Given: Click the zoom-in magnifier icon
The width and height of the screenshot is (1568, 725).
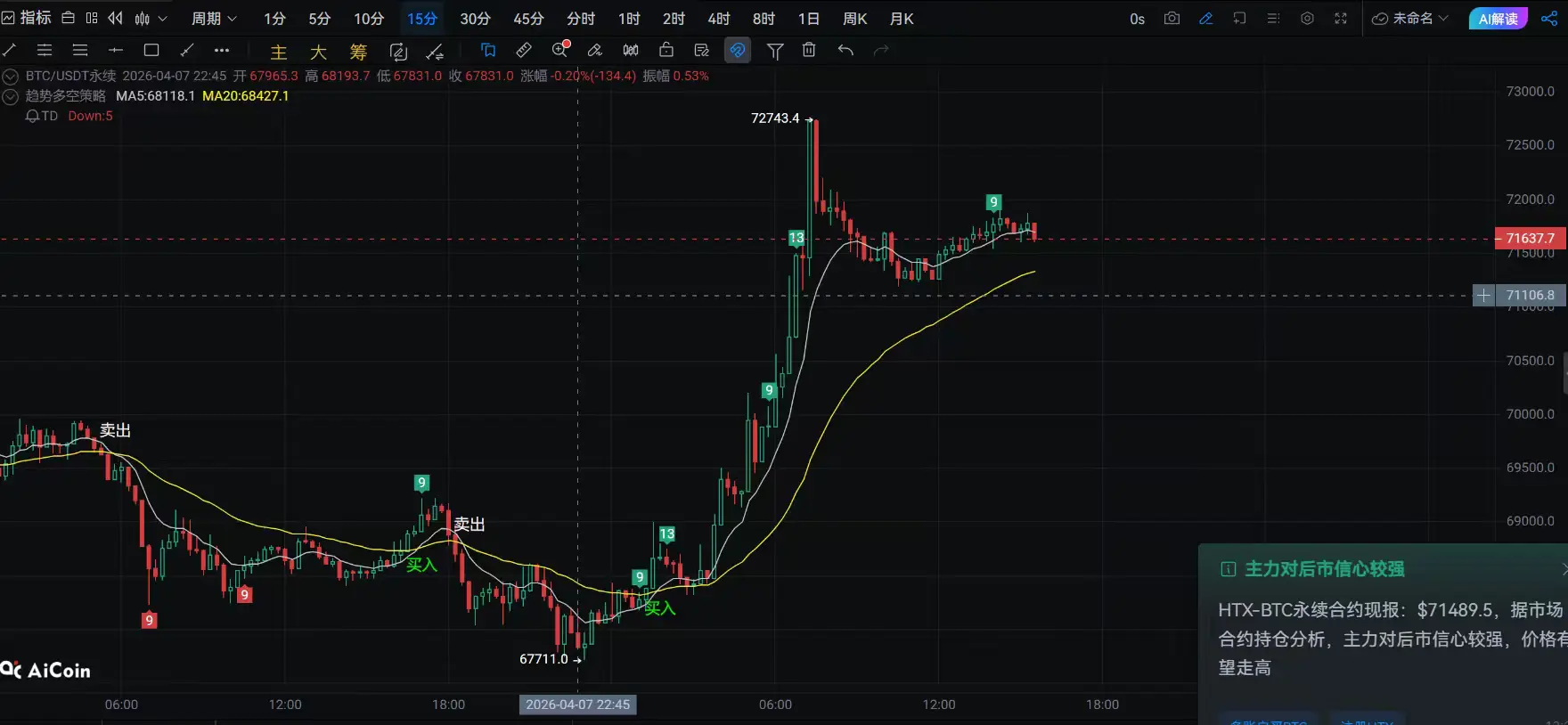Looking at the screenshot, I should tap(560, 50).
